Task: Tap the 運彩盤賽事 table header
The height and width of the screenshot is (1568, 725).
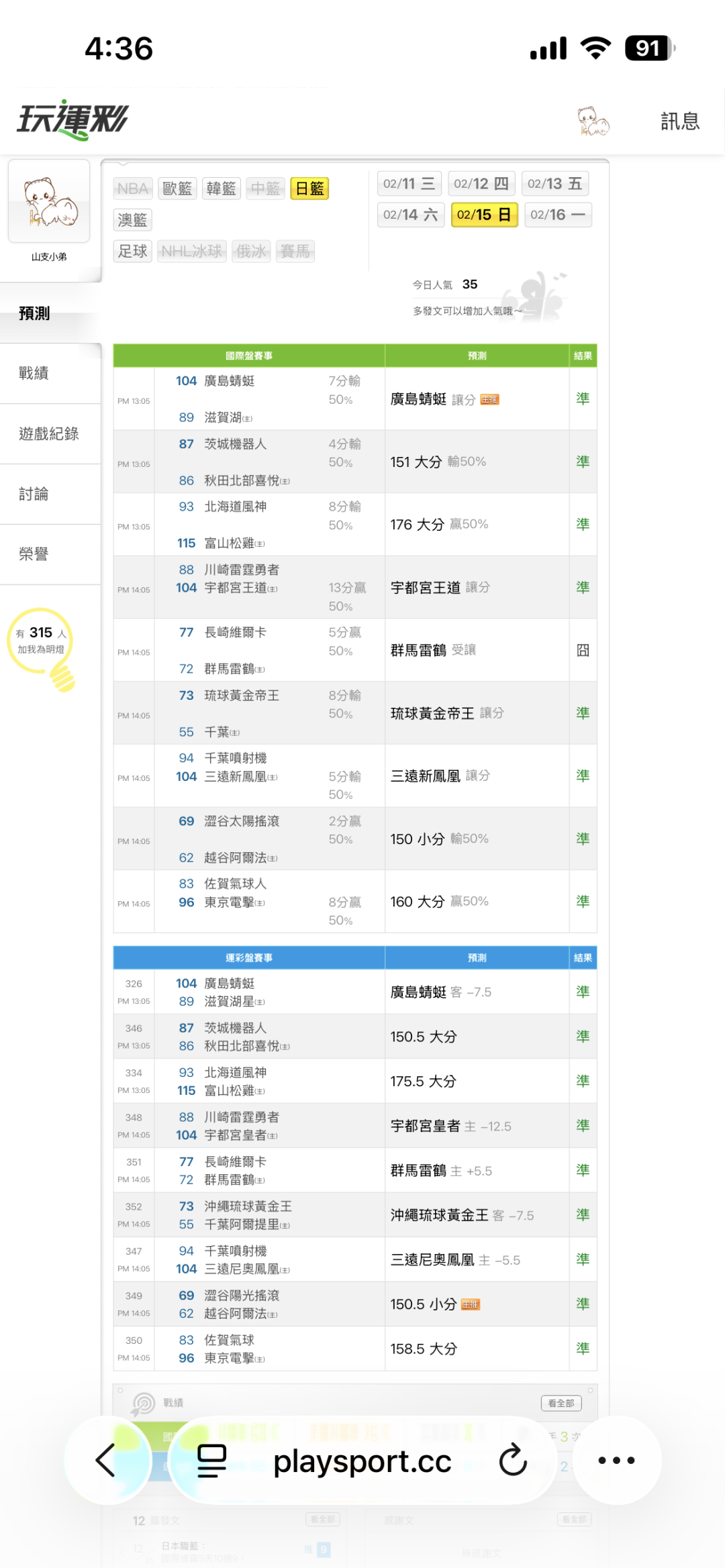Action: (x=249, y=957)
